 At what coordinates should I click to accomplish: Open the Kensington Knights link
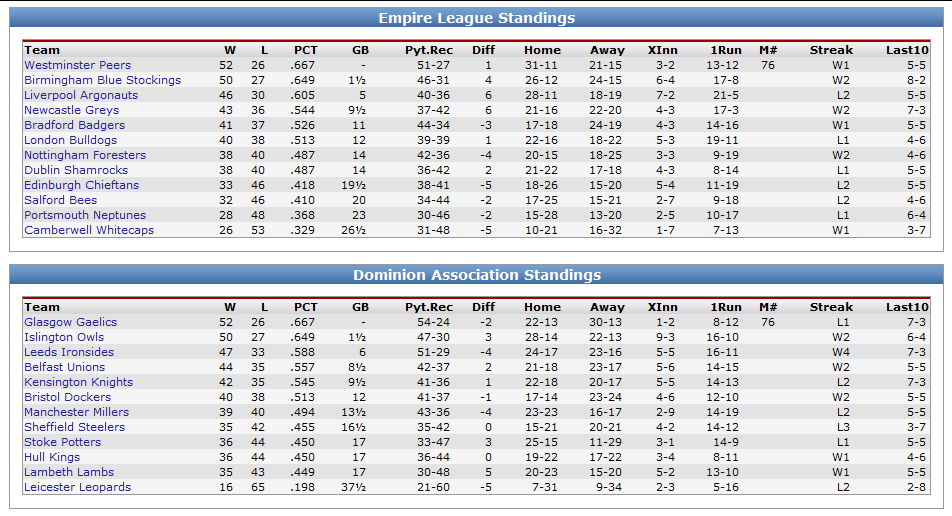tap(78, 382)
